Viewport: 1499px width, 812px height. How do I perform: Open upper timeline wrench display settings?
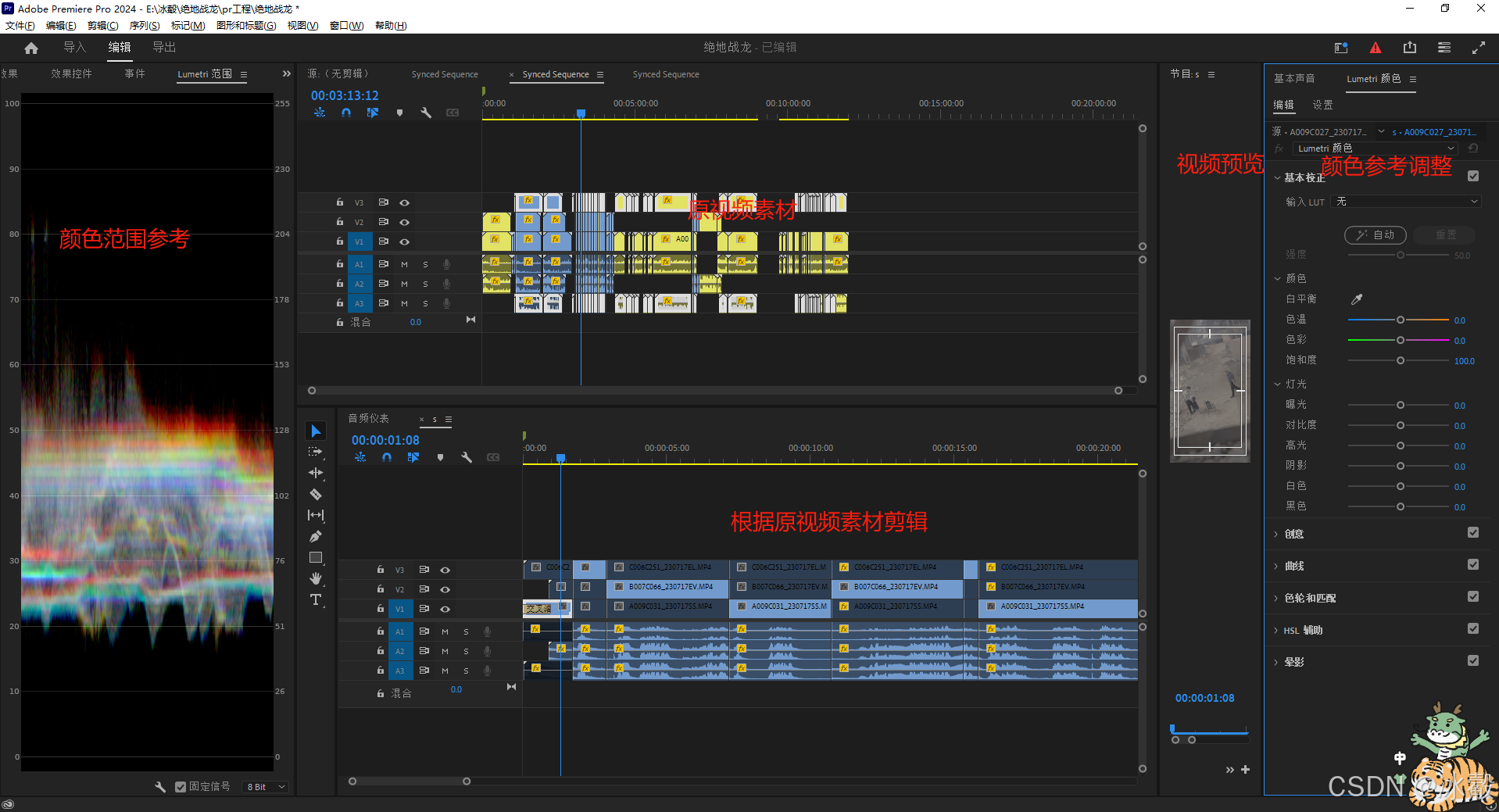pyautogui.click(x=426, y=113)
